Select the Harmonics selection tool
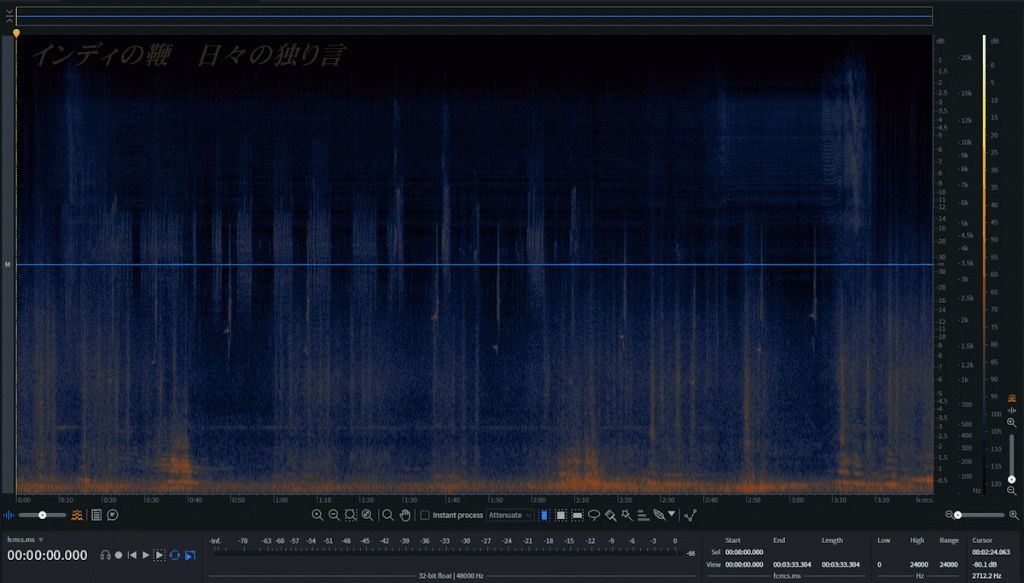This screenshot has height=583, width=1024. [x=643, y=515]
